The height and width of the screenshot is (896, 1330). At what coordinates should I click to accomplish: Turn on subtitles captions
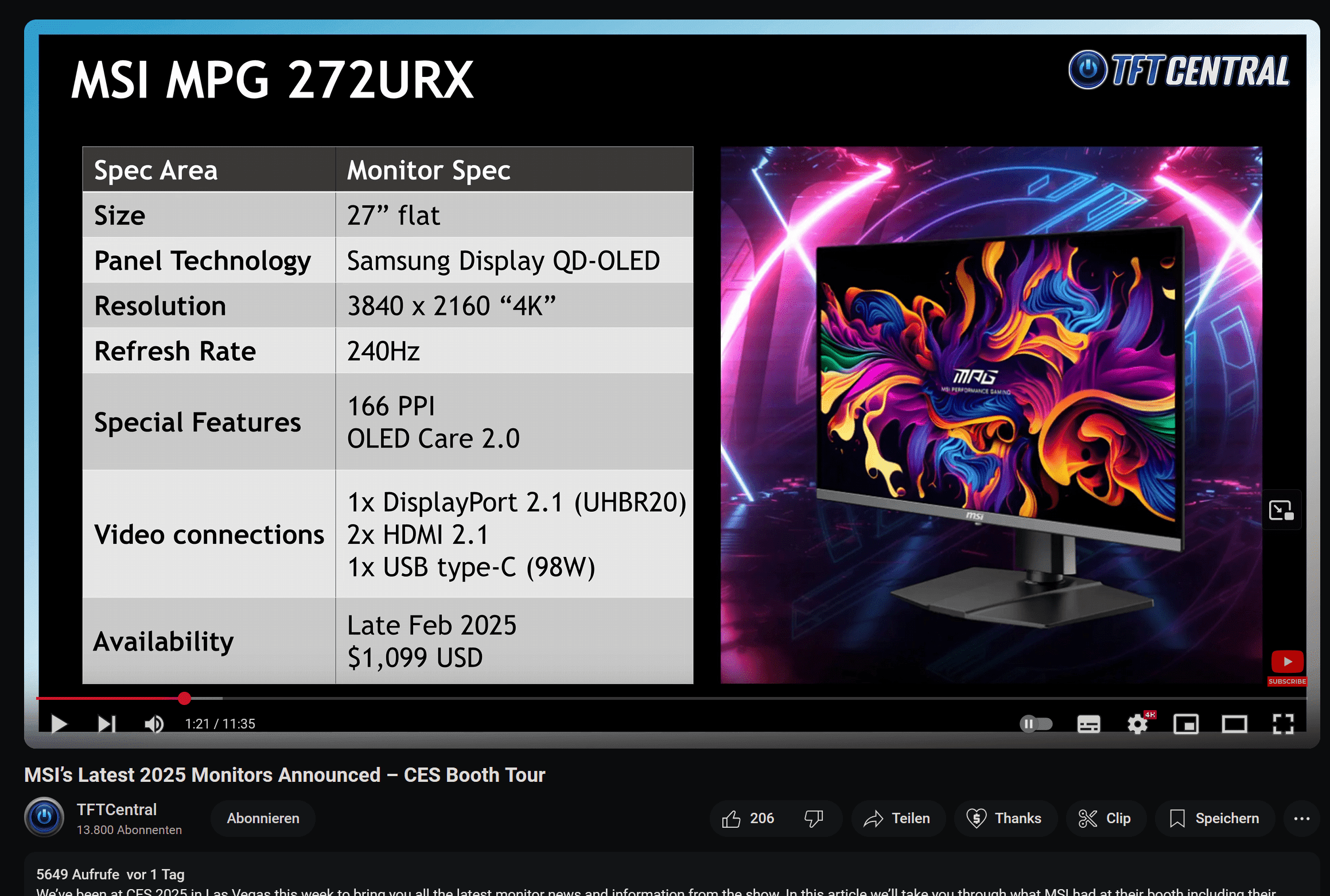1088,724
